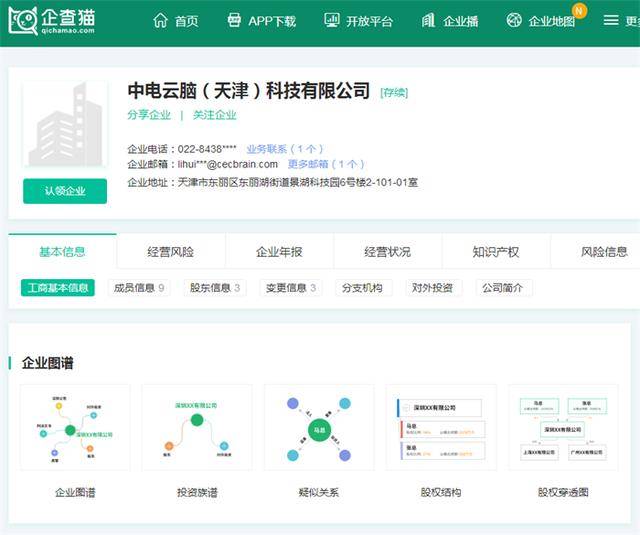The width and height of the screenshot is (640, 535).
Task: Switch to 知识产权 tab
Action: coord(495,252)
